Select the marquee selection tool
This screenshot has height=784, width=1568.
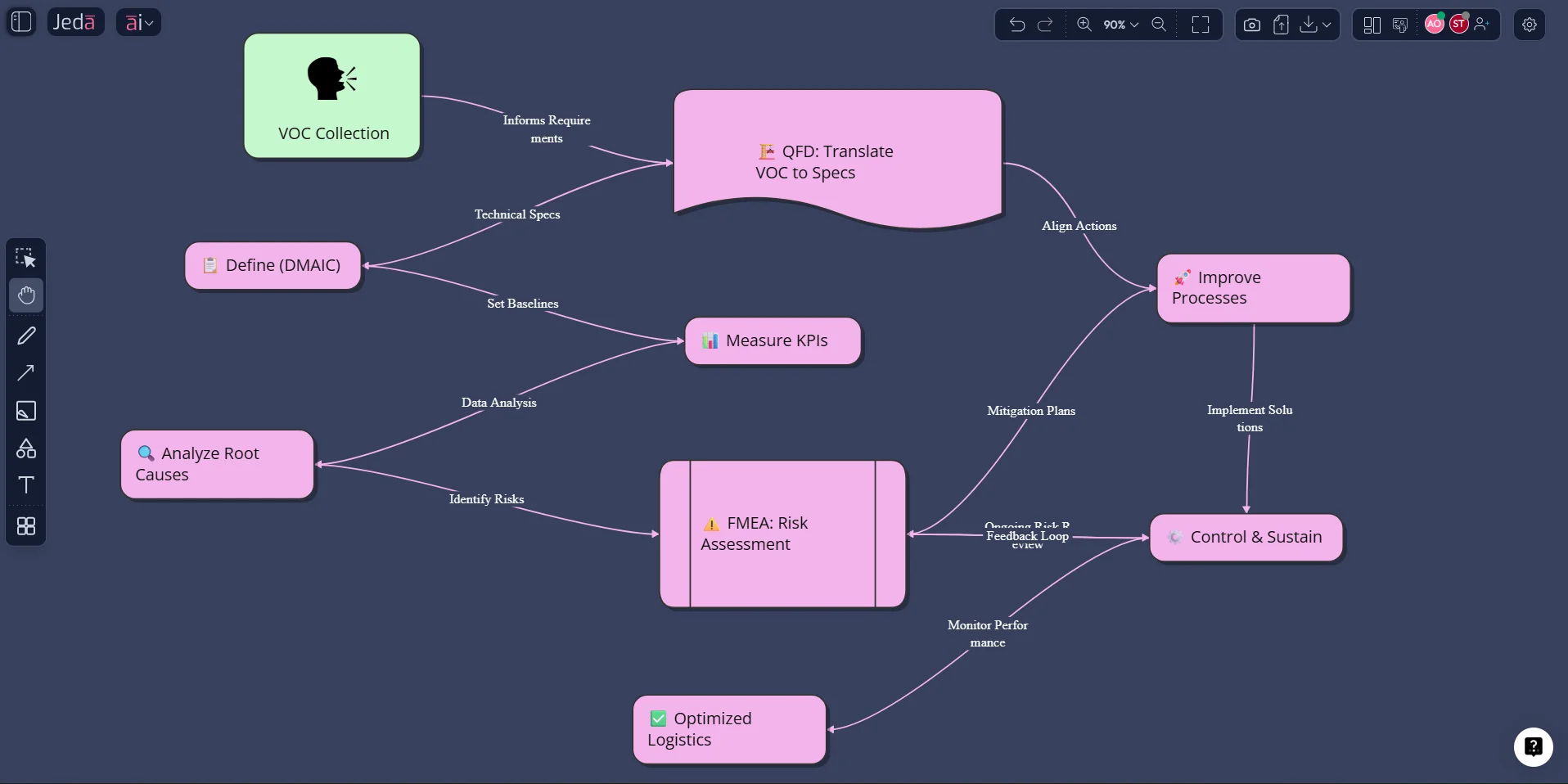tap(26, 258)
